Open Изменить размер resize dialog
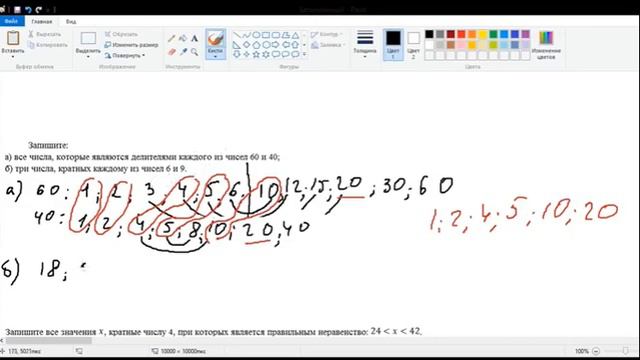 pos(131,45)
